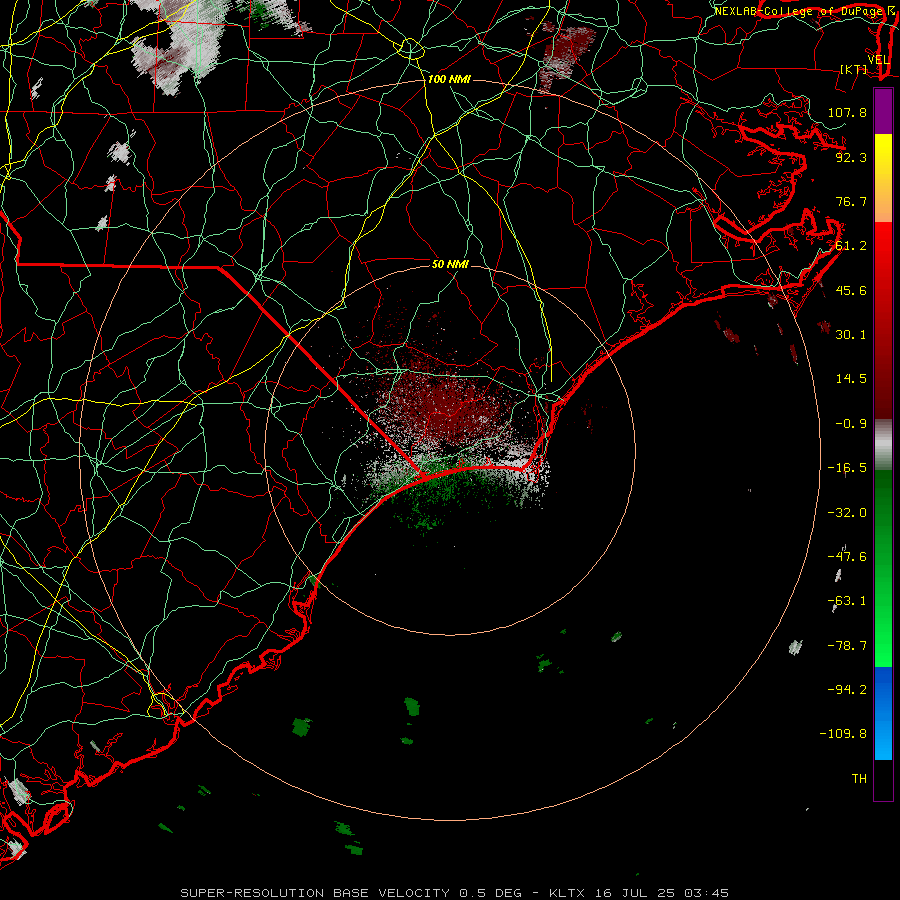Click the VEL product label
This screenshot has height=900, width=900.
coord(878,60)
